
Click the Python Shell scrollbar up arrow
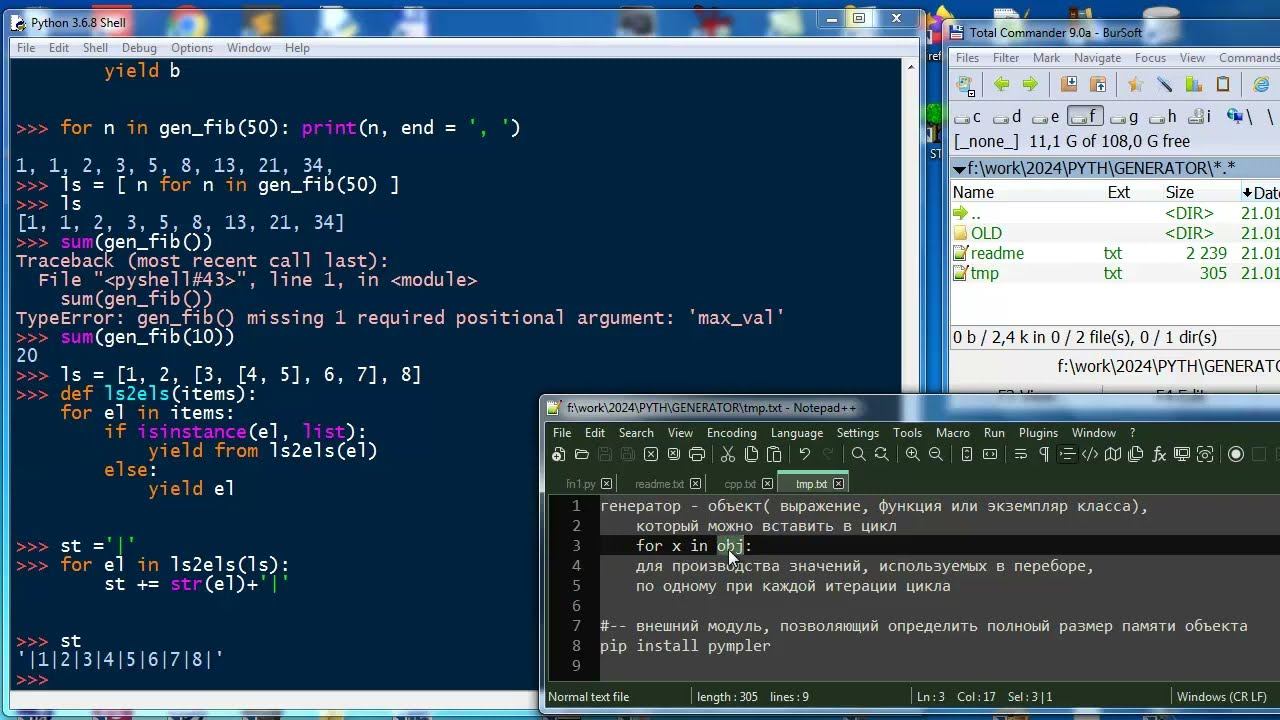tap(911, 66)
